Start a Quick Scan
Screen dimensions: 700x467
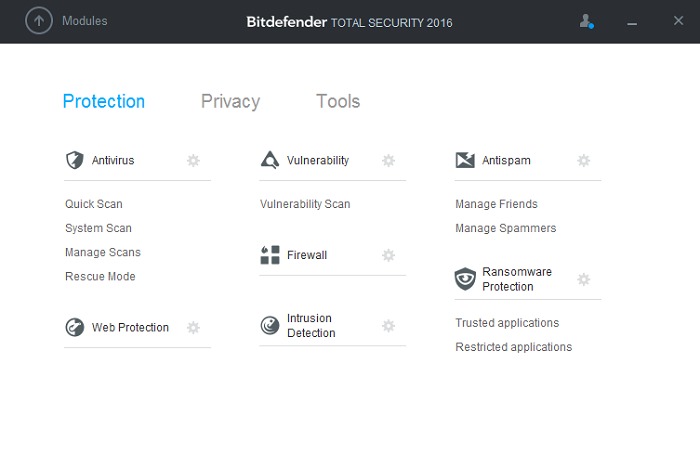tap(94, 204)
